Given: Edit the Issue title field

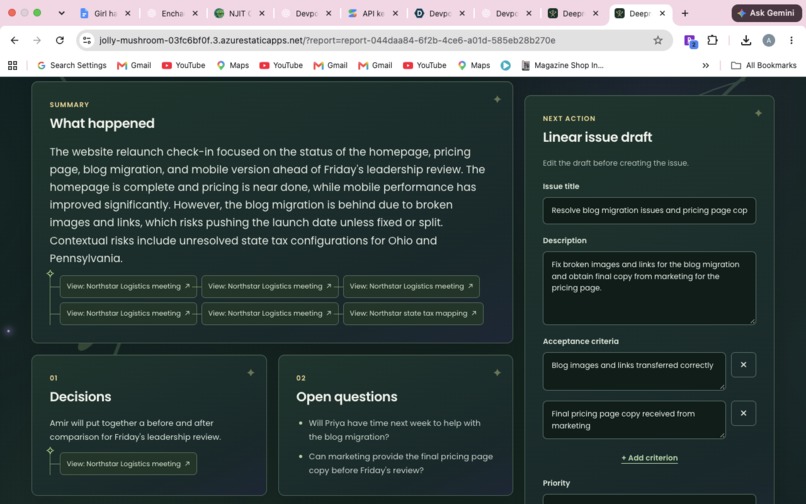Looking at the screenshot, I should click(x=649, y=210).
